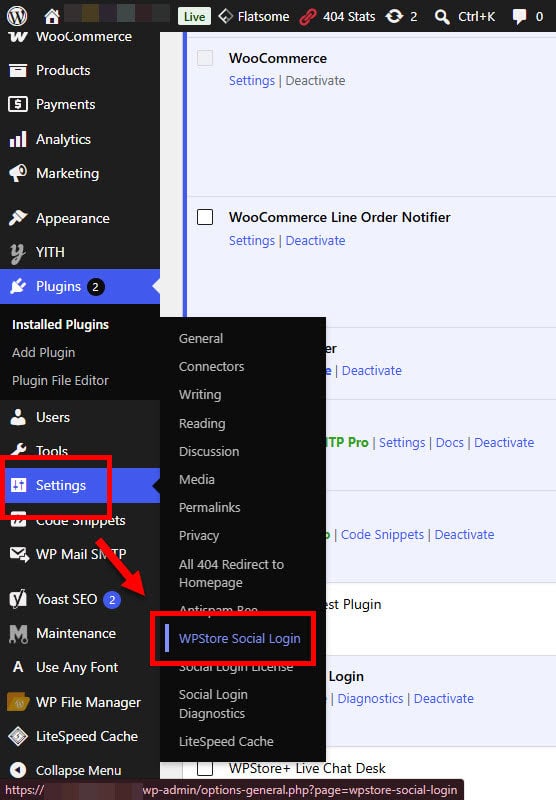Open Line Order Notifier Settings link
This screenshot has width=556, height=800.
251,240
